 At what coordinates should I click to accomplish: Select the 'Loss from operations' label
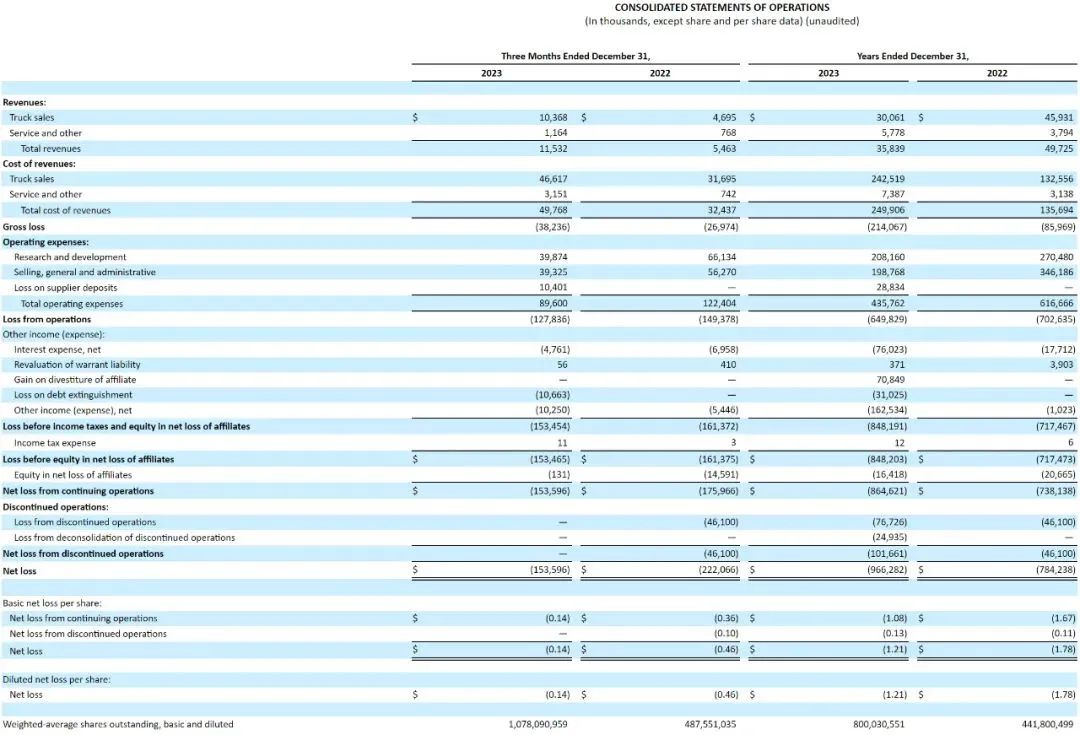click(x=47, y=320)
